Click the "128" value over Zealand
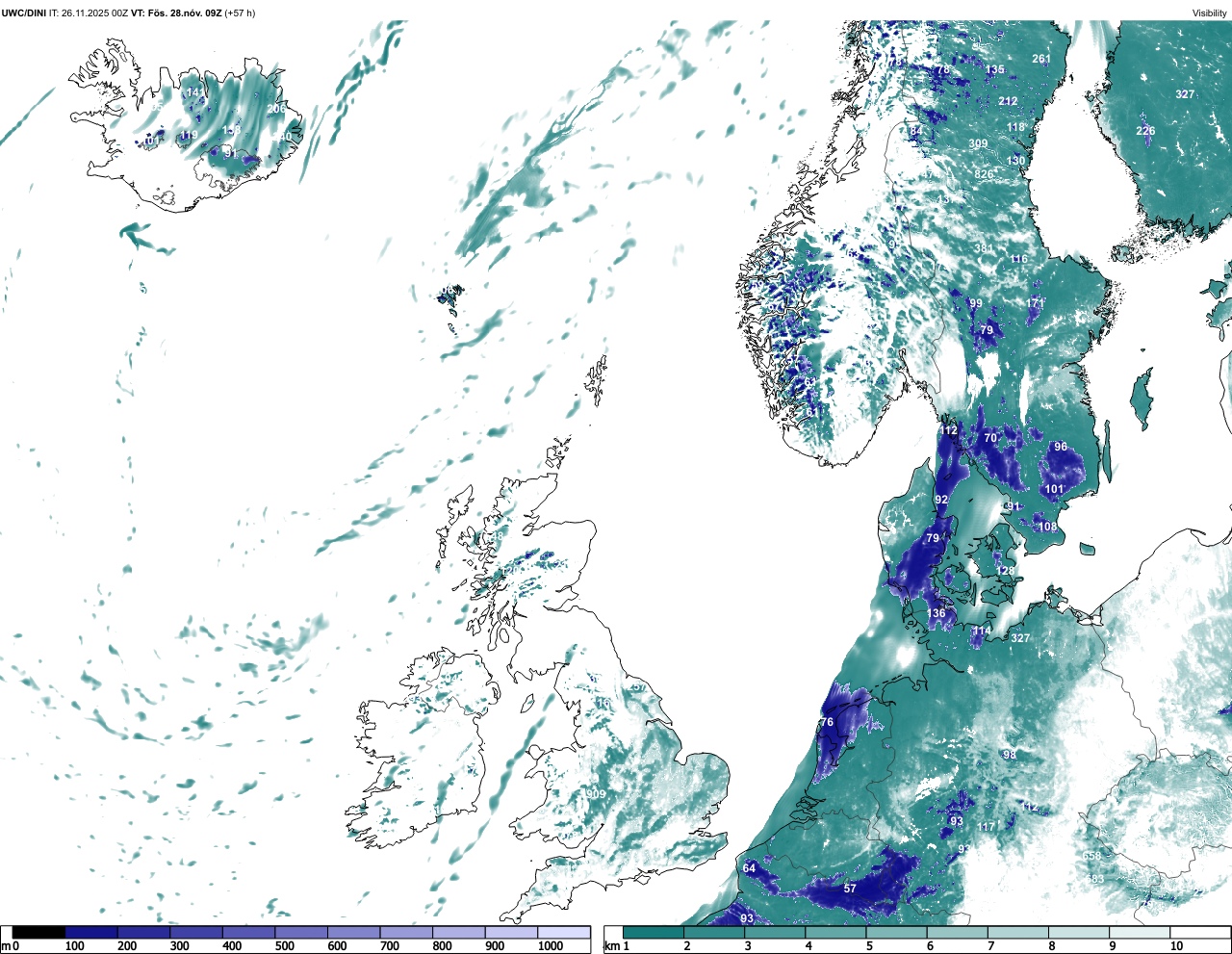 [x=1005, y=571]
